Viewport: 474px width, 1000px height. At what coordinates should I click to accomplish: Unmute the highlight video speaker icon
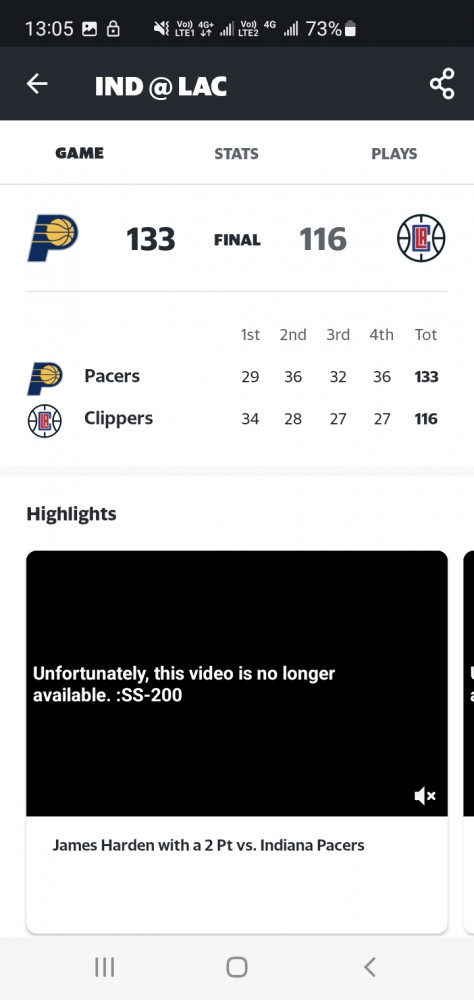click(425, 795)
